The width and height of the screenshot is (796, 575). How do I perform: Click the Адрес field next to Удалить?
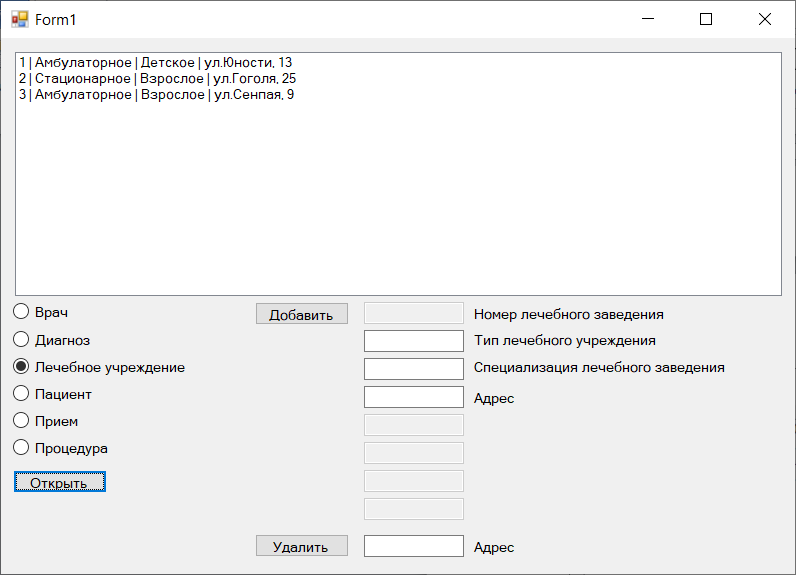(414, 546)
